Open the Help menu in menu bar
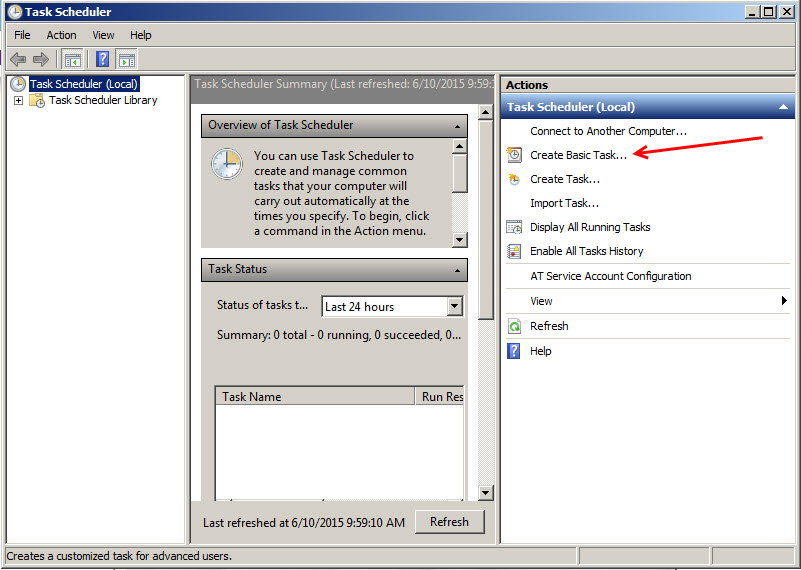This screenshot has width=801, height=570. pyautogui.click(x=140, y=35)
